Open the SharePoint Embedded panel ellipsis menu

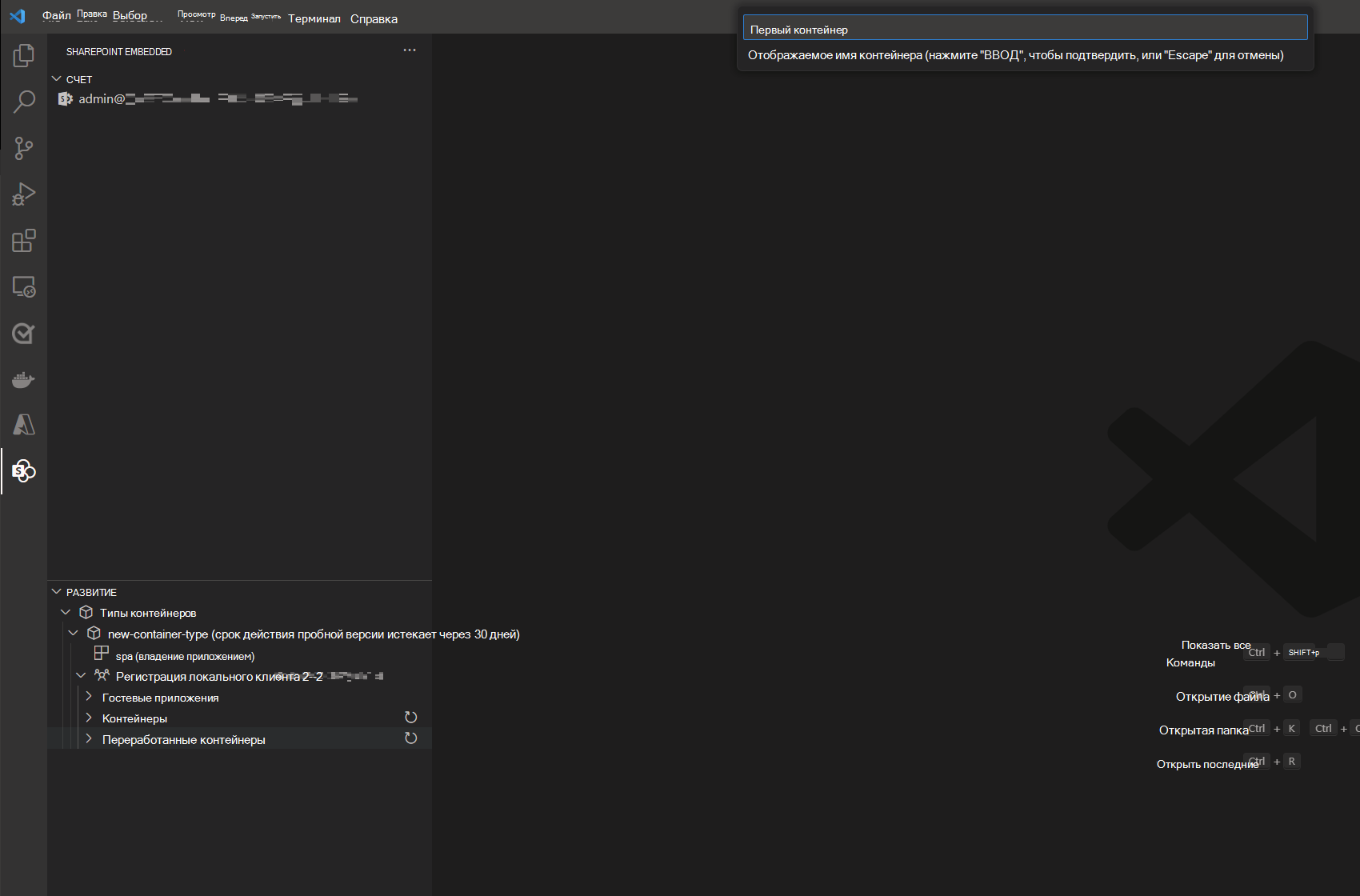pos(410,50)
